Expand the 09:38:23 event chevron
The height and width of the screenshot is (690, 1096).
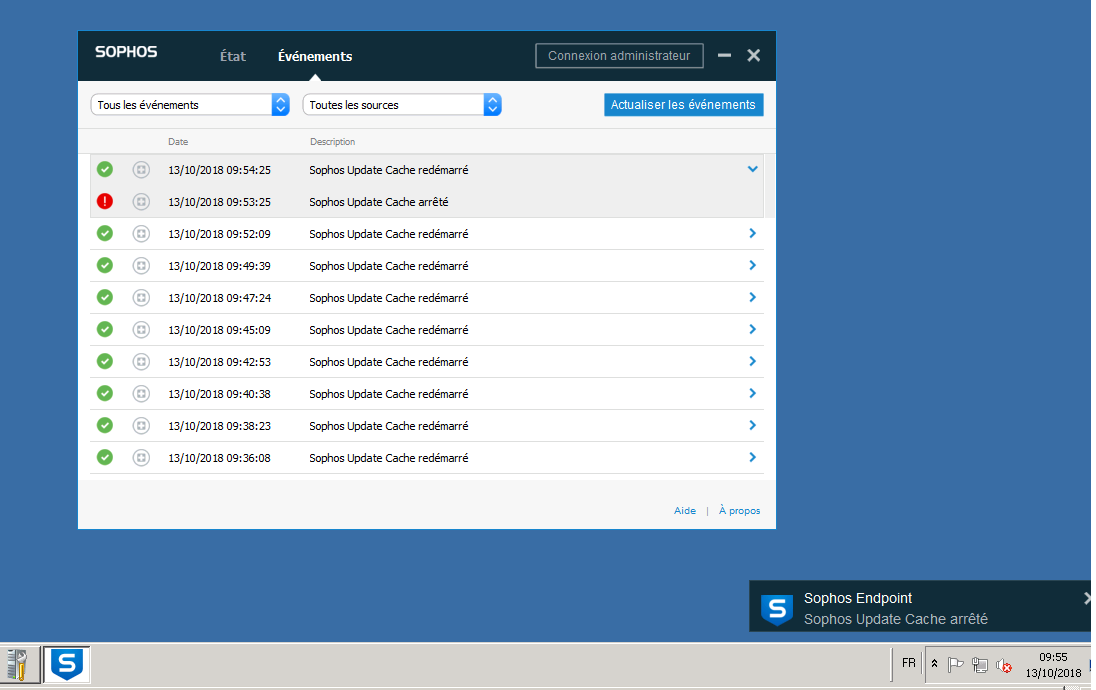point(753,425)
